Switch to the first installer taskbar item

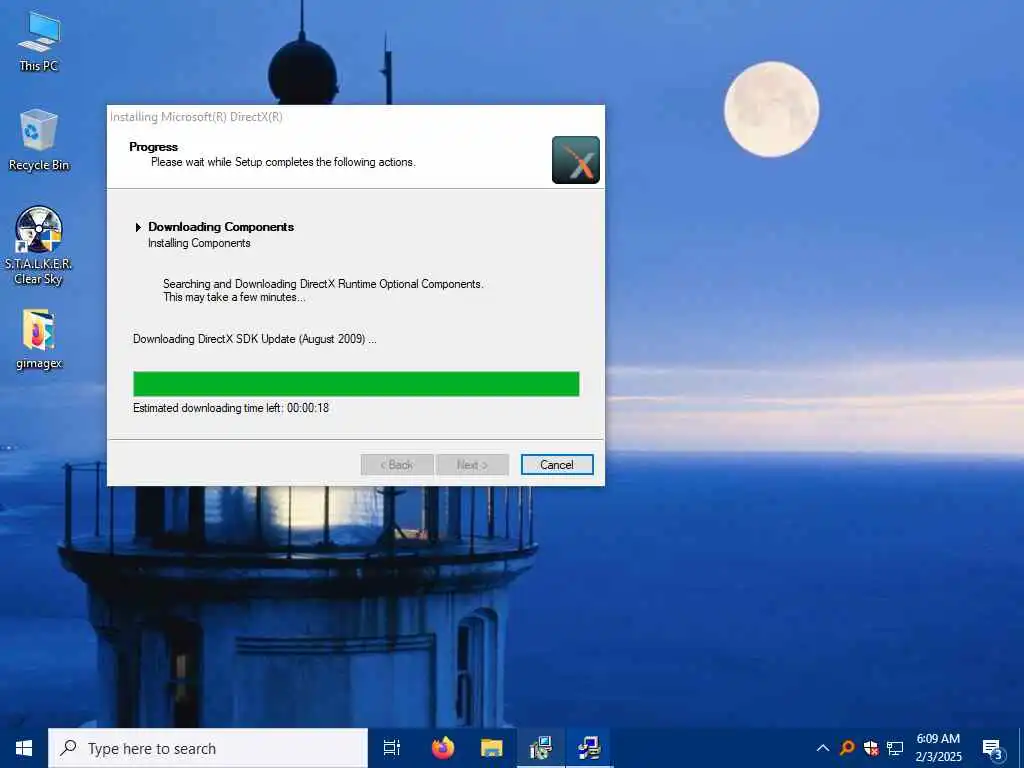point(541,748)
